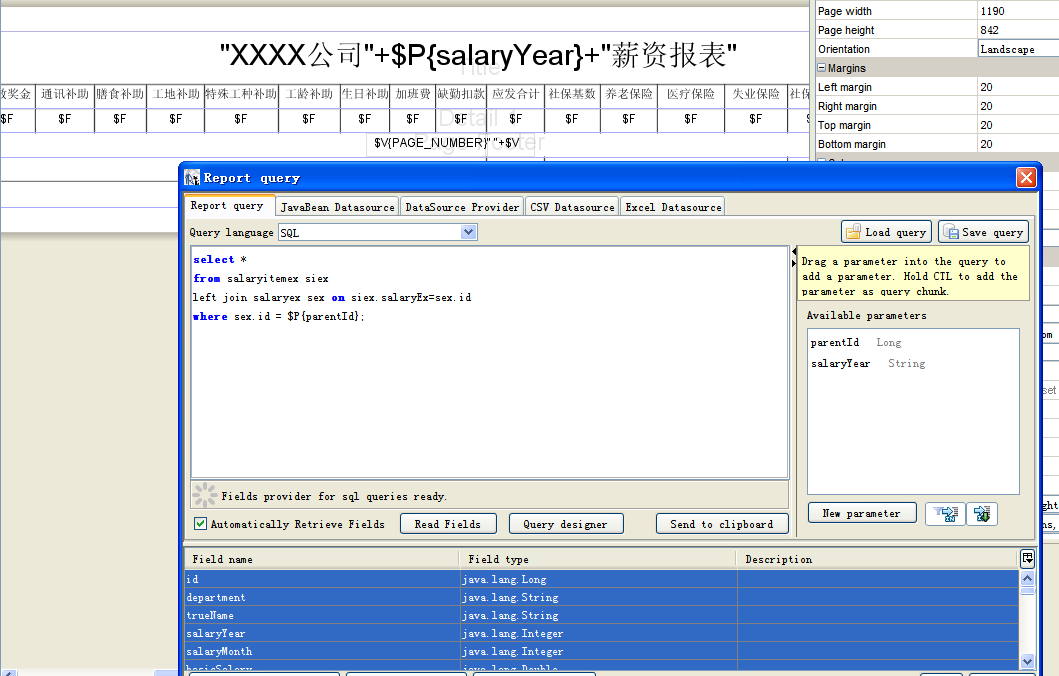The width and height of the screenshot is (1059, 676).
Task: Open the Query designer
Action: 565,524
